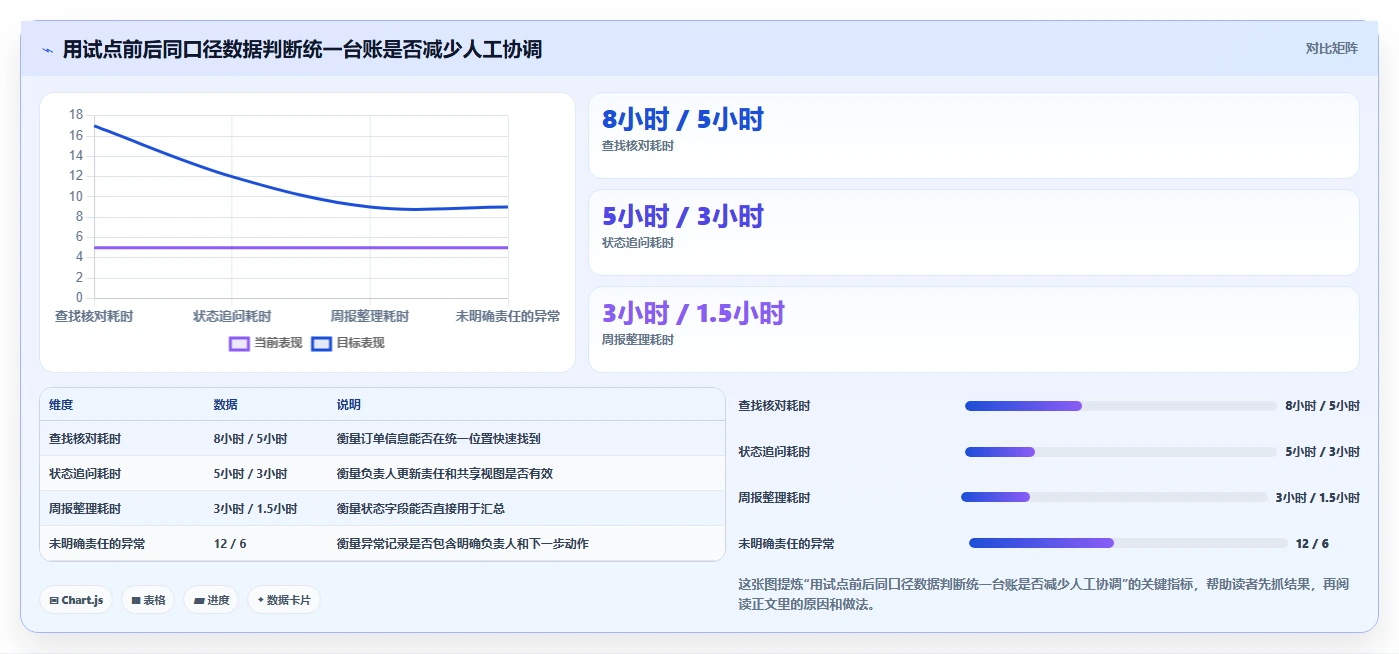Click chart x-axis label 未明确责任的异常
This screenshot has height=654, width=1399.
coord(508,316)
